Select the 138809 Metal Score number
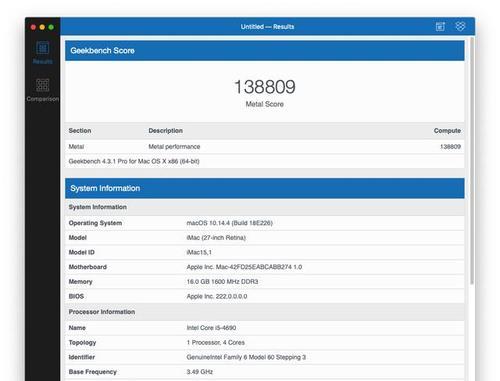The width and height of the screenshot is (500, 381). click(x=265, y=87)
